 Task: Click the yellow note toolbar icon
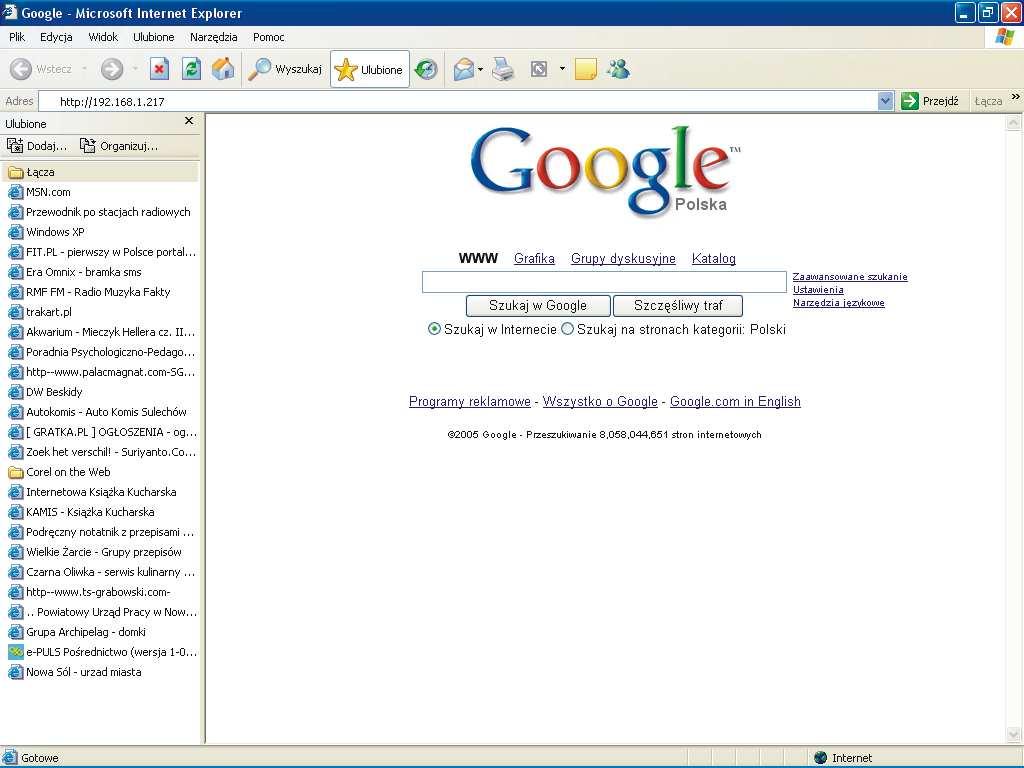point(585,69)
